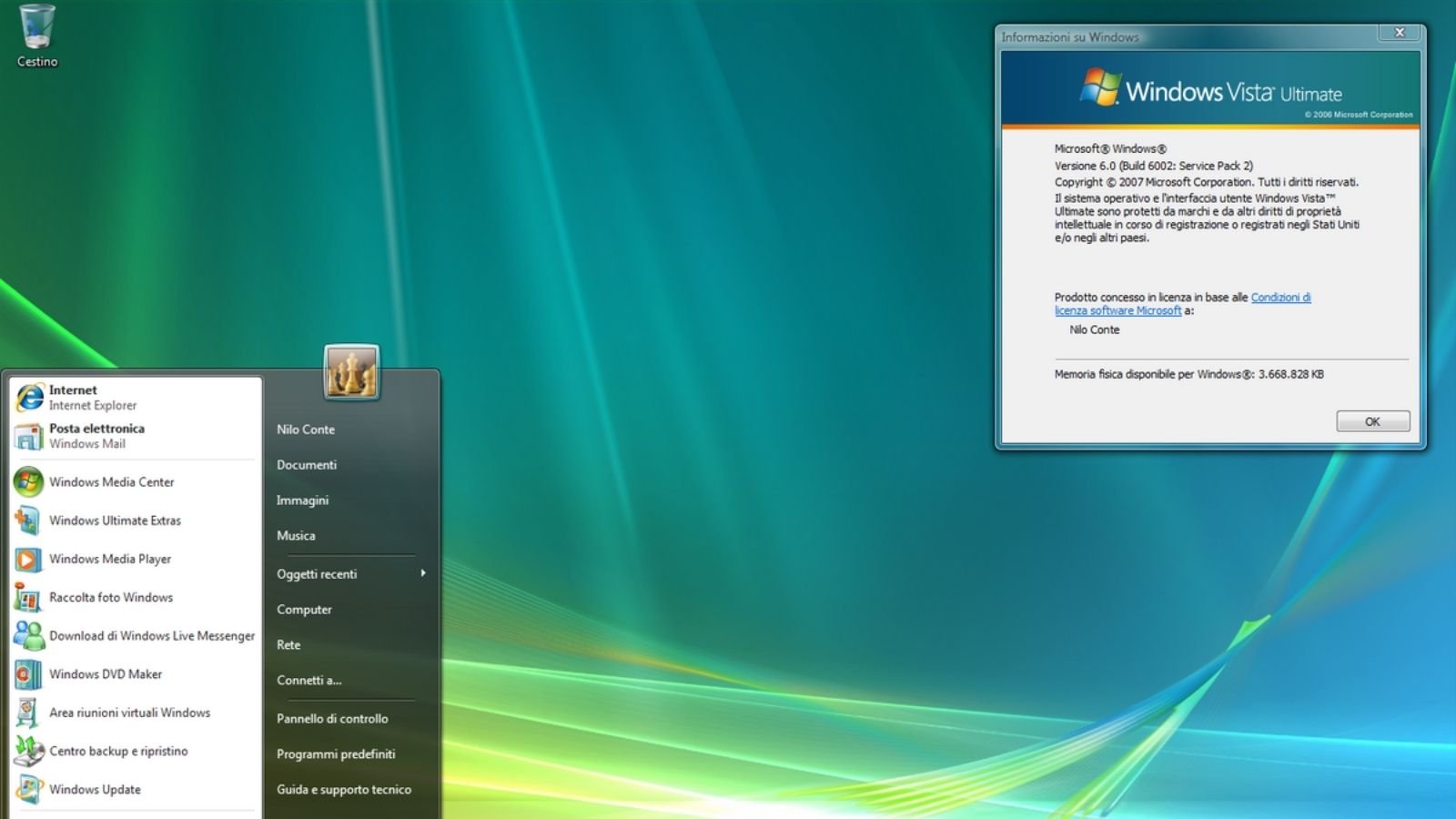Open Immagini folder link
Viewport: 1456px width, 819px height.
[x=302, y=500]
